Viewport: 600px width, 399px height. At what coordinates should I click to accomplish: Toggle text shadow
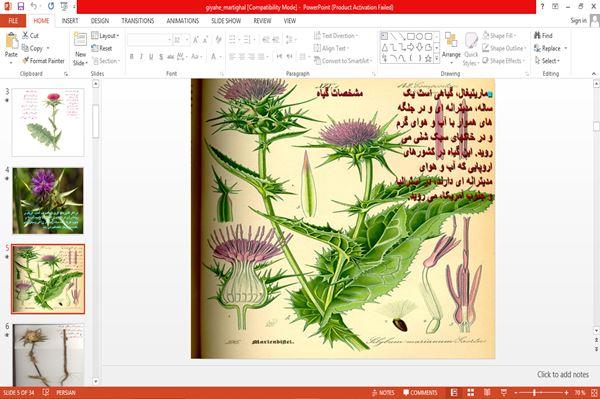[161, 57]
